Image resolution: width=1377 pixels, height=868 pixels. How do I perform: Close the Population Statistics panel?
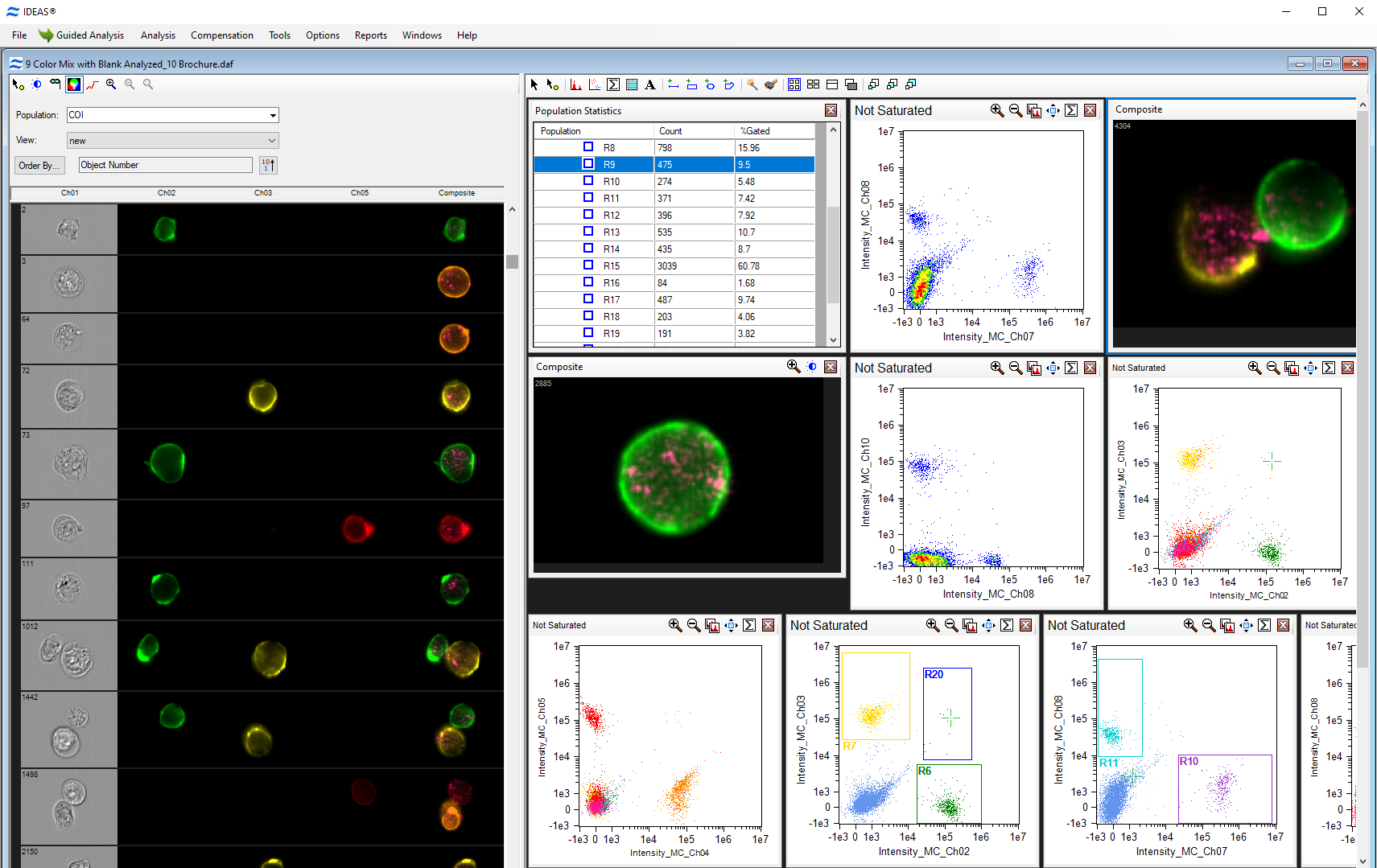(x=831, y=110)
